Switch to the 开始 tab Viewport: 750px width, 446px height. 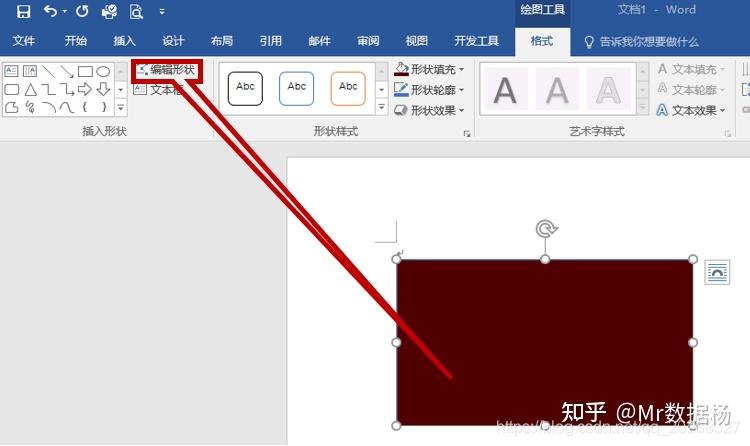pos(76,41)
